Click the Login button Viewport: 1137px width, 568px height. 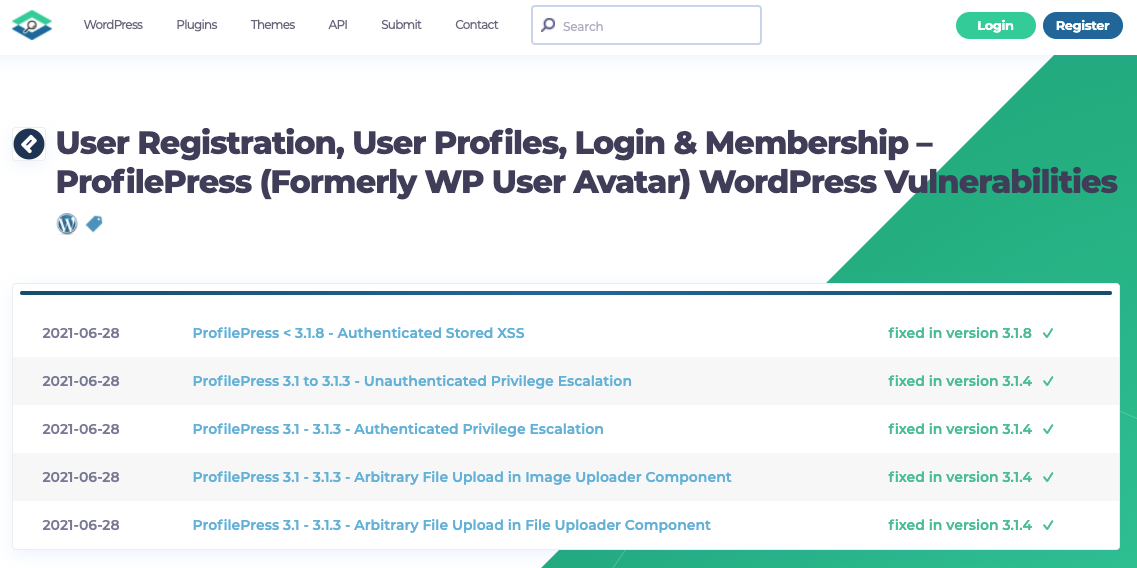[x=995, y=25]
